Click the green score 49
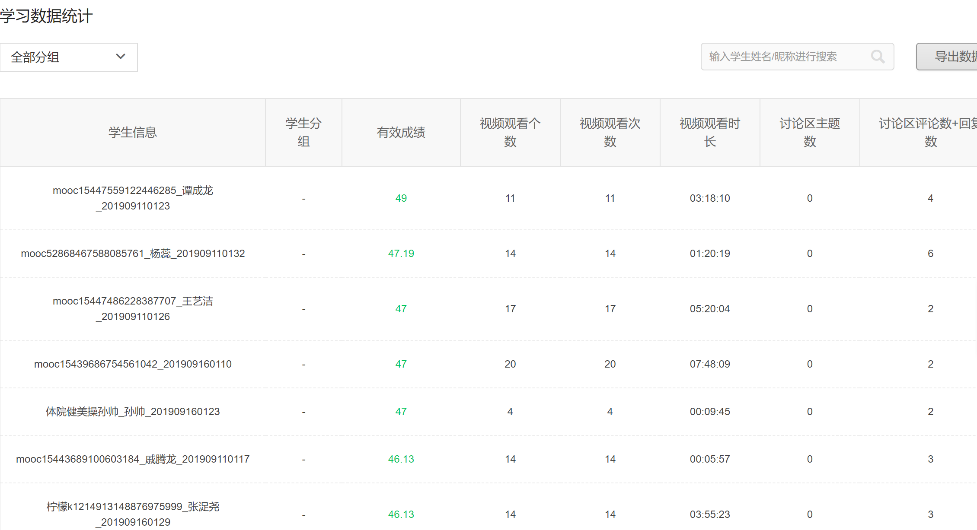The height and width of the screenshot is (530, 977). (401, 198)
